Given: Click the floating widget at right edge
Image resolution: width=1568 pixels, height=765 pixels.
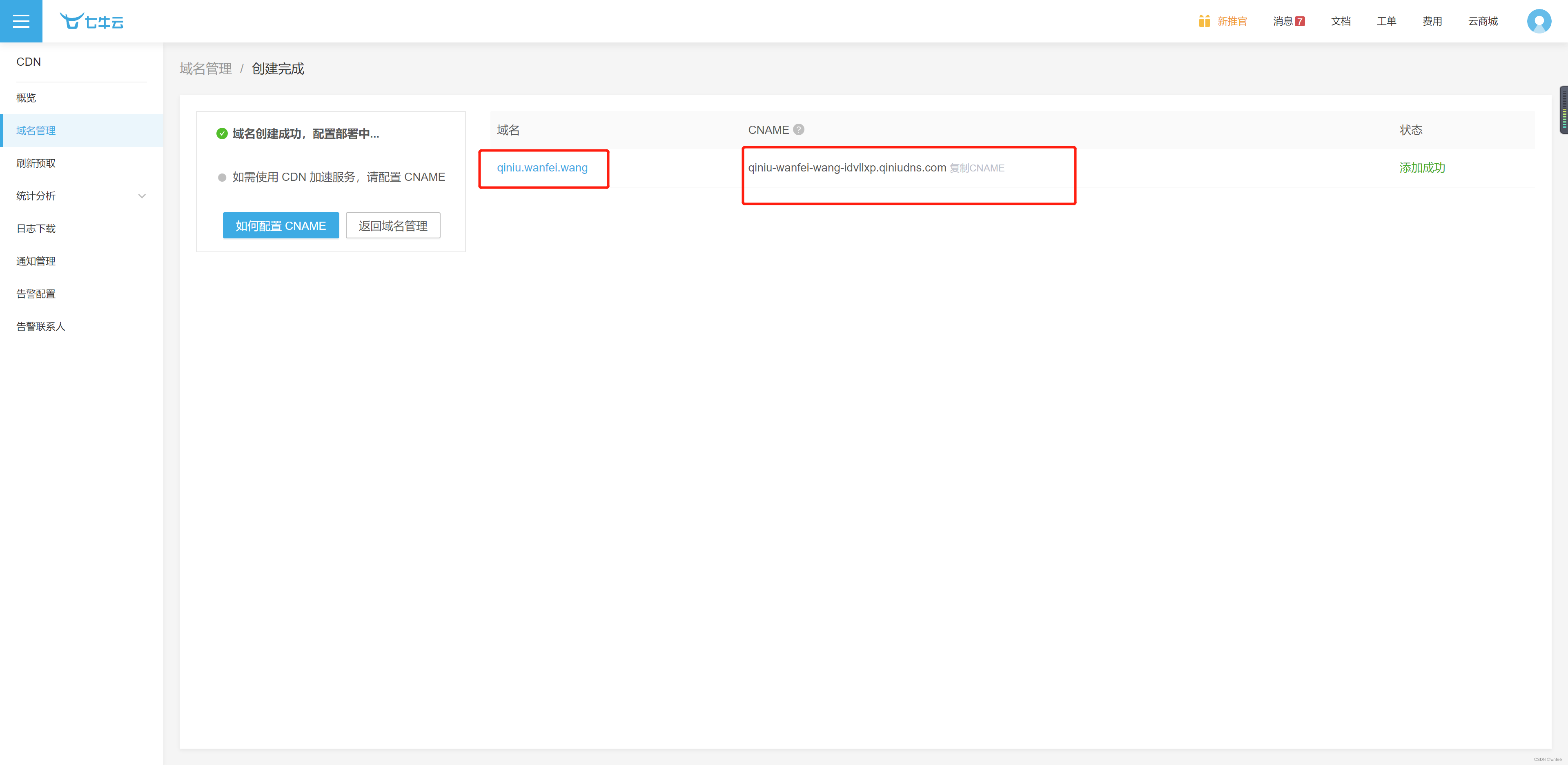Looking at the screenshot, I should pos(1563,109).
